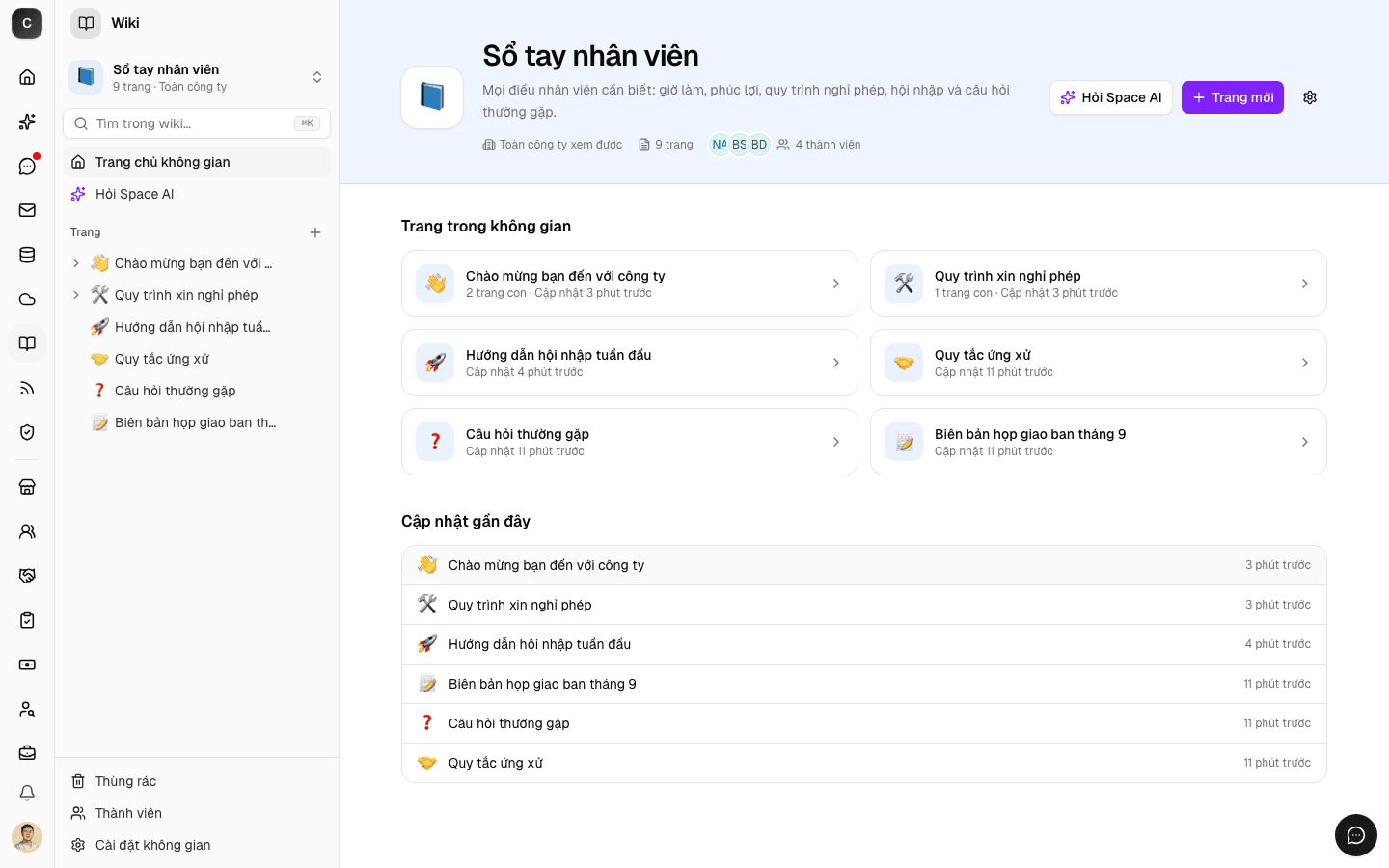The width and height of the screenshot is (1389, 868).
Task: Open the shield check icon
Action: (27, 432)
